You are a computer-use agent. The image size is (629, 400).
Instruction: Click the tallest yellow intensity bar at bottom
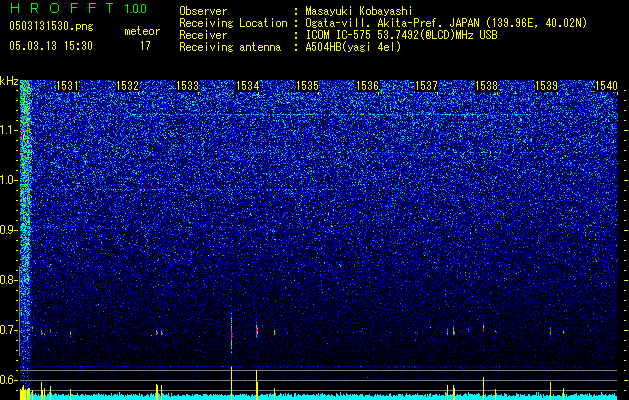coord(231,383)
